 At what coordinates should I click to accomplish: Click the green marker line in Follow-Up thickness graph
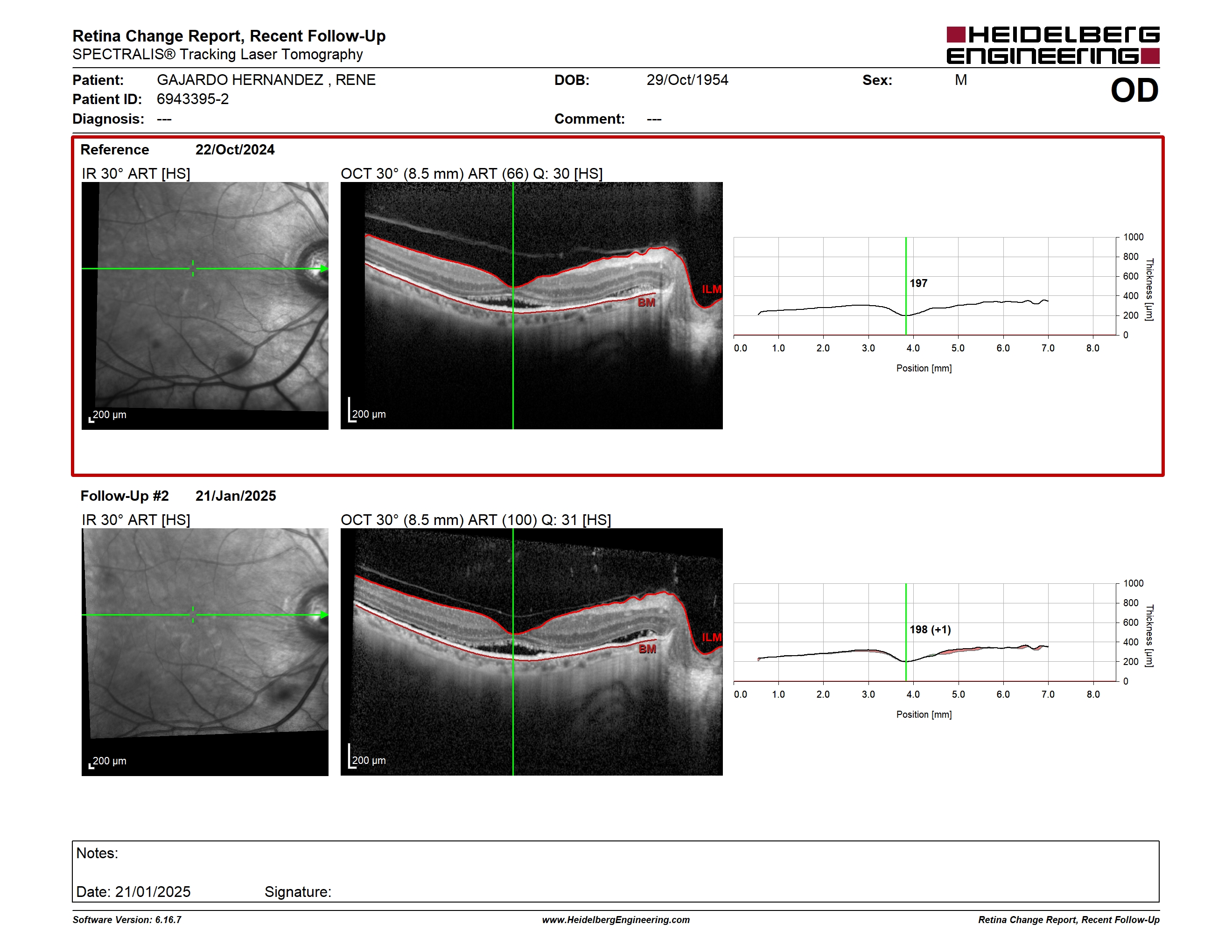906,632
